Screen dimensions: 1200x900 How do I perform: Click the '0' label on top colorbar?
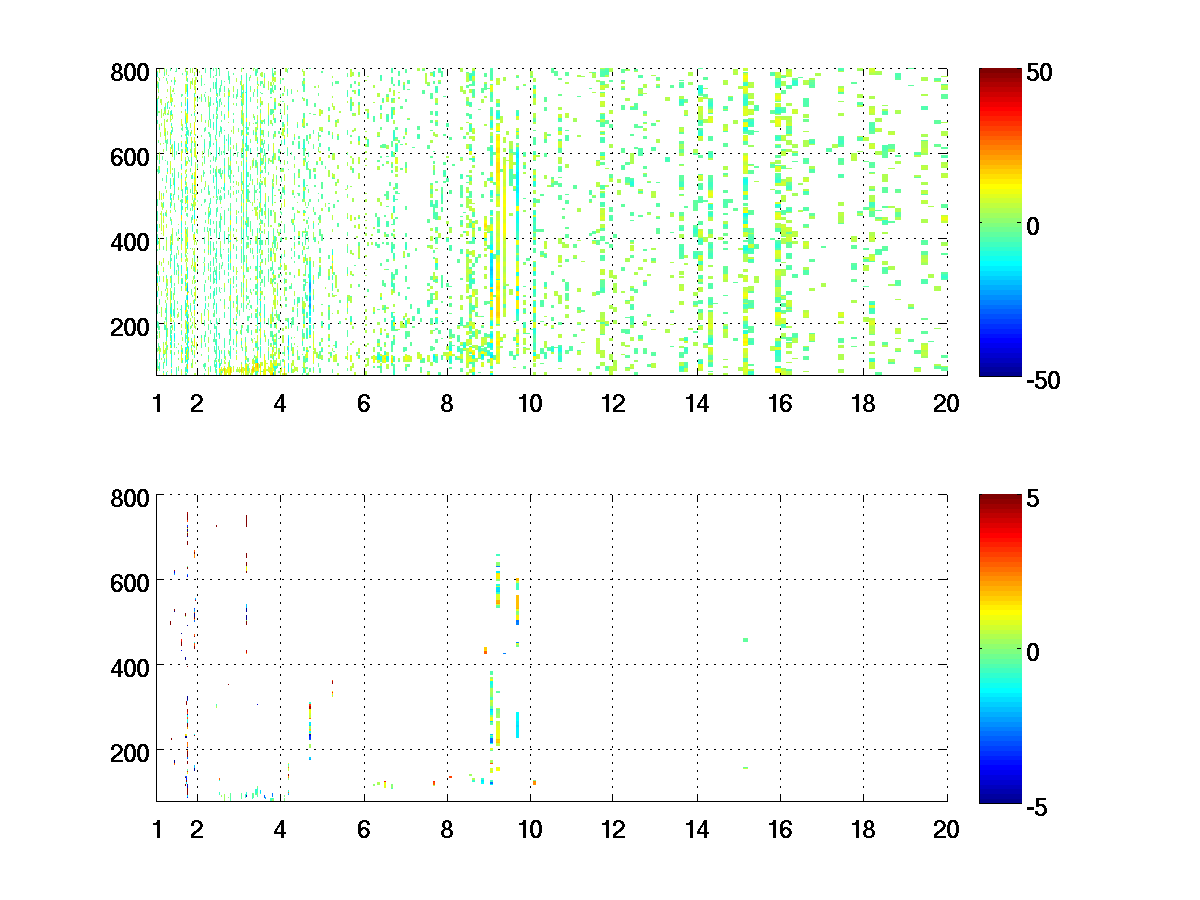click(x=1033, y=226)
